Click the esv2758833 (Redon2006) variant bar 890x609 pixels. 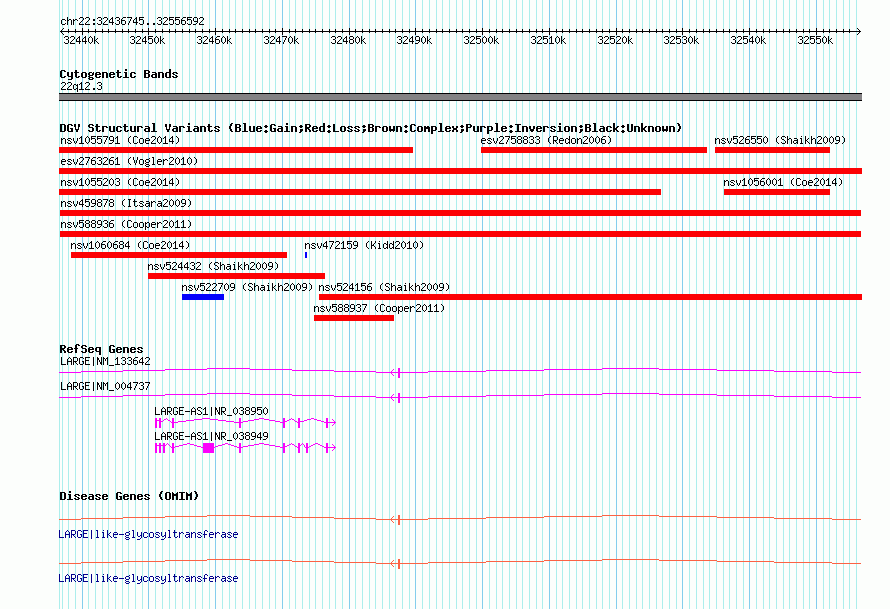point(594,150)
